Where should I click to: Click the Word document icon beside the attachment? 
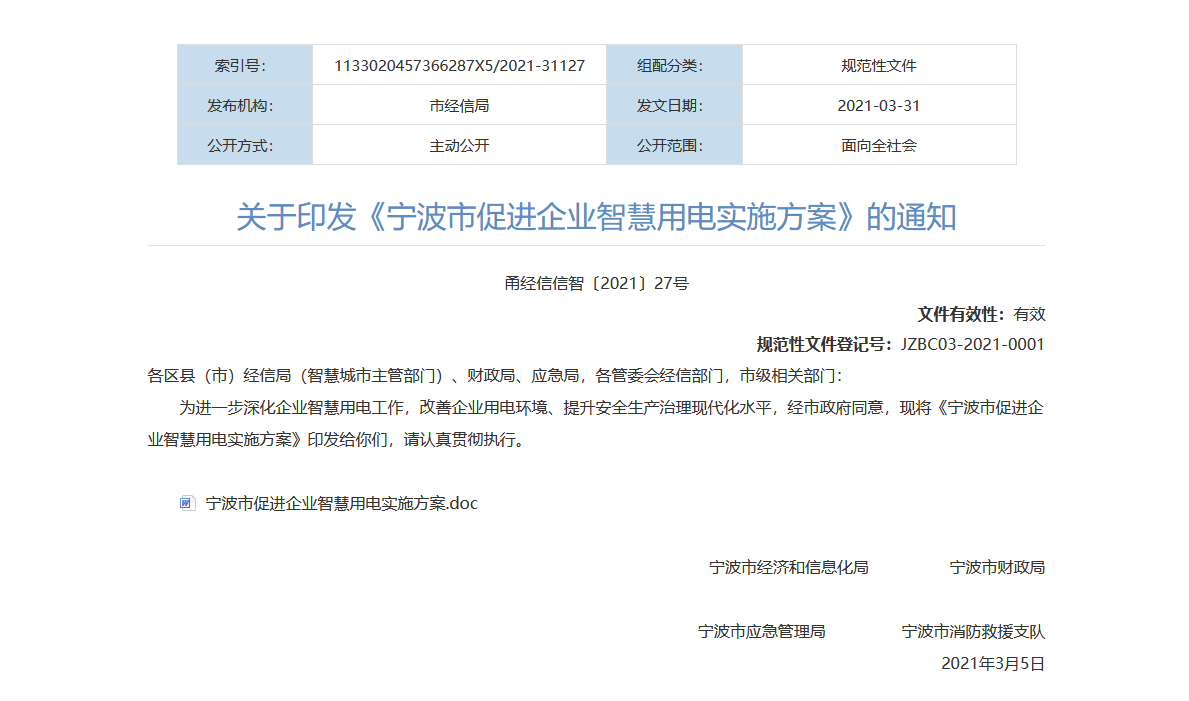pyautogui.click(x=186, y=504)
